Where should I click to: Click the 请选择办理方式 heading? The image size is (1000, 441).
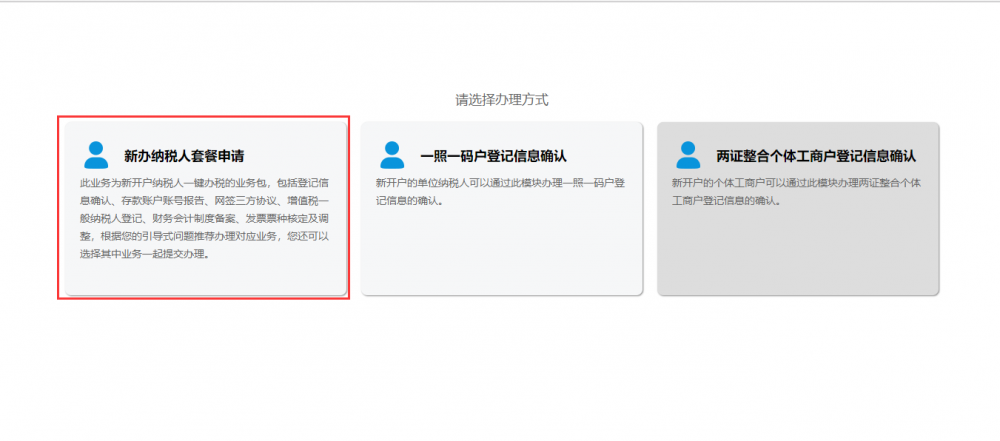(x=501, y=100)
